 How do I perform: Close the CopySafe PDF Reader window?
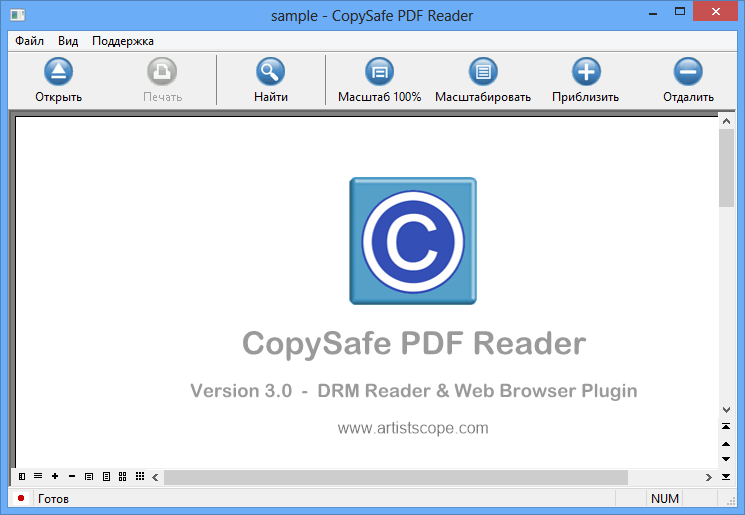(x=716, y=12)
